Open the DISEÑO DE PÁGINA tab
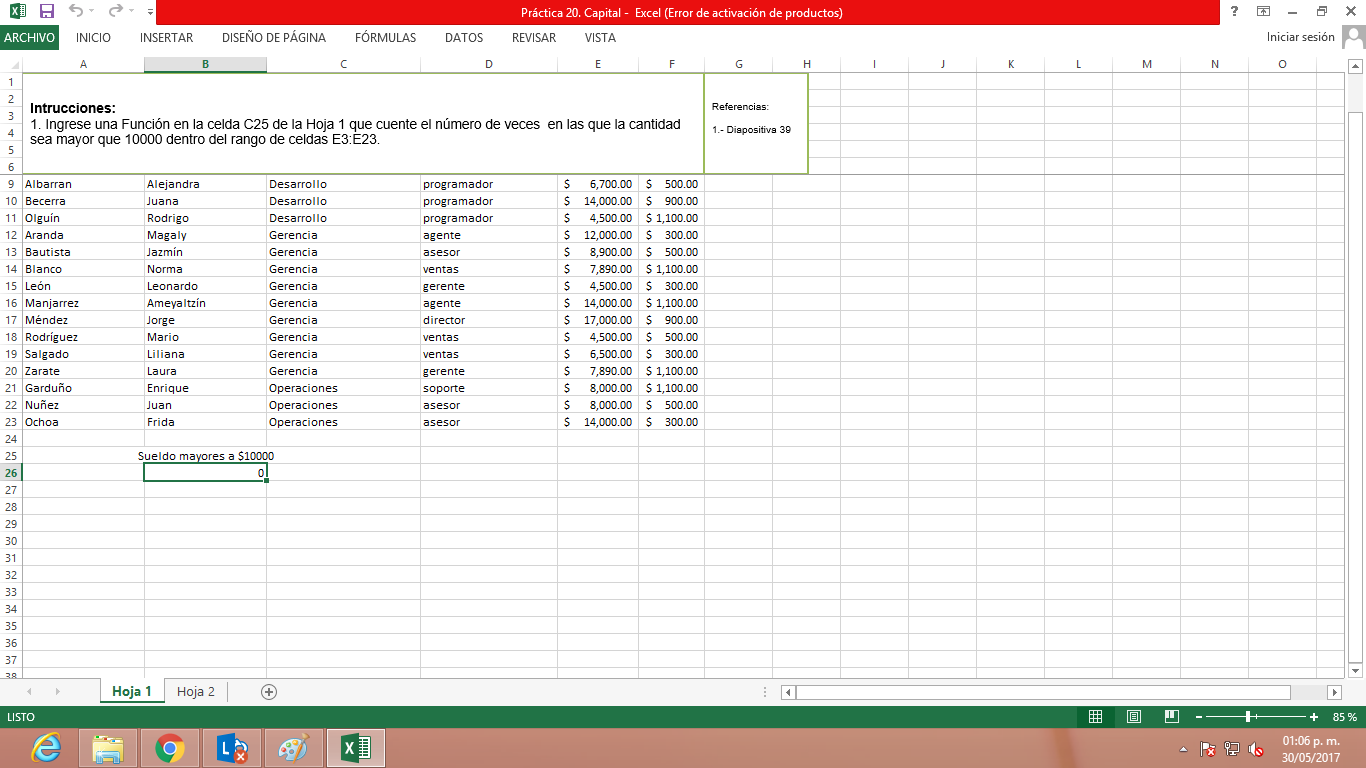 click(274, 38)
